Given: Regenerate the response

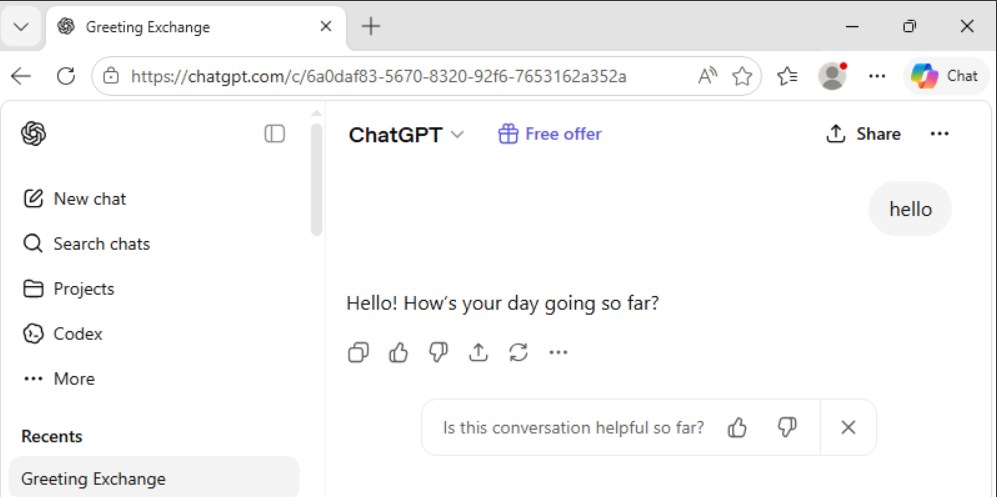Looking at the screenshot, I should pos(518,352).
